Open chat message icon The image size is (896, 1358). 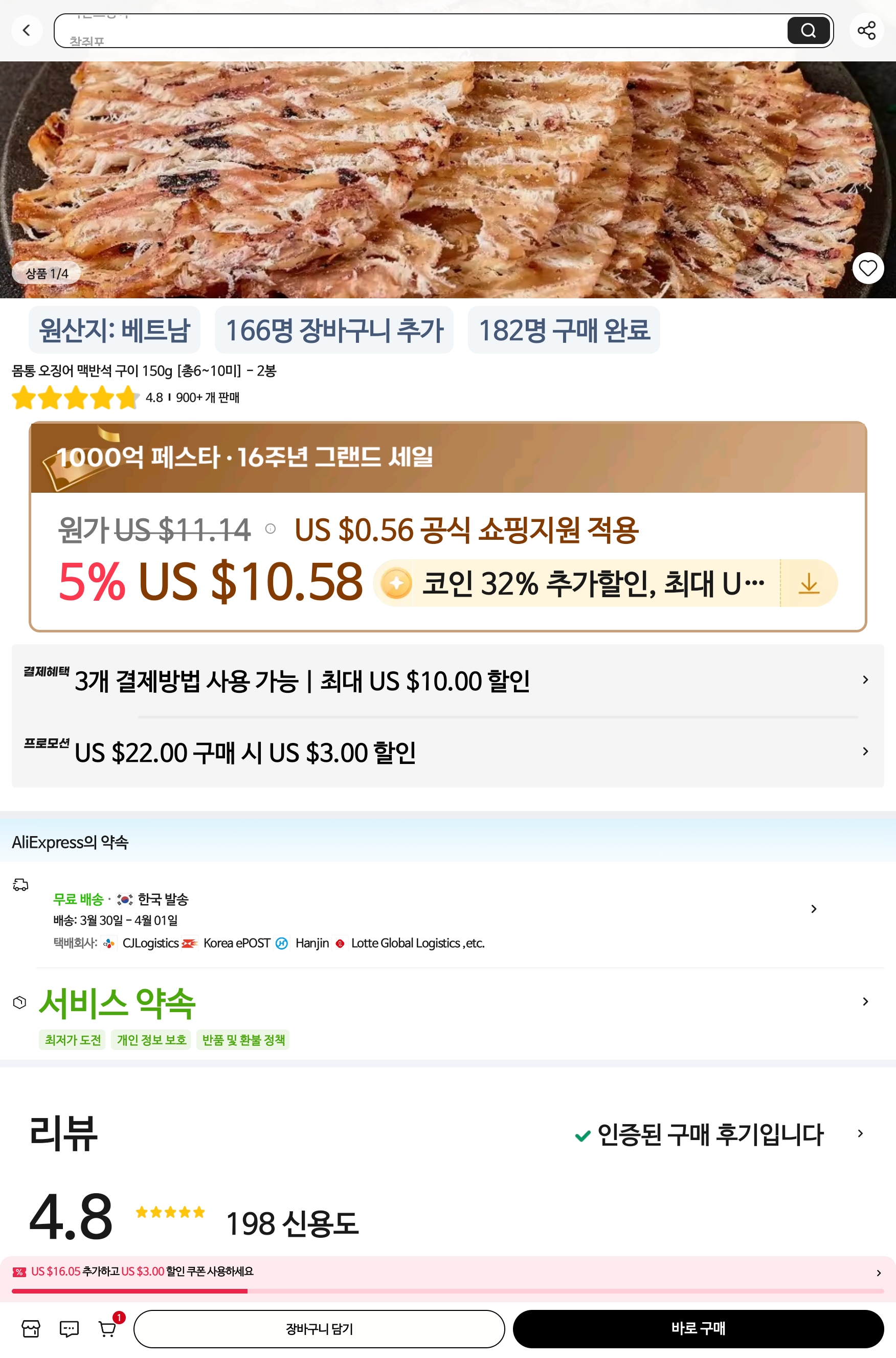pos(69,1328)
